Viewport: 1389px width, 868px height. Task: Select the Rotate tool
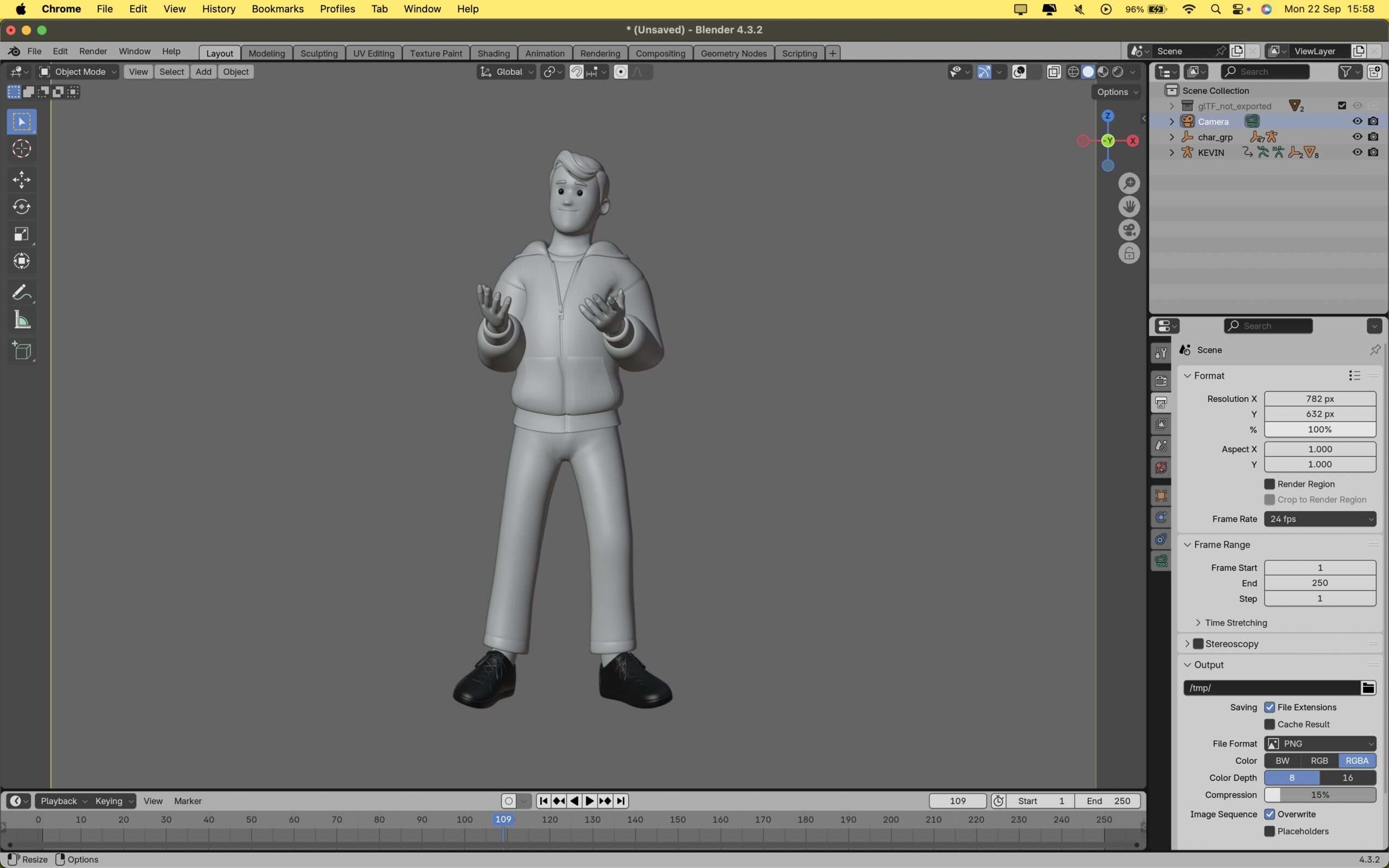click(21, 207)
